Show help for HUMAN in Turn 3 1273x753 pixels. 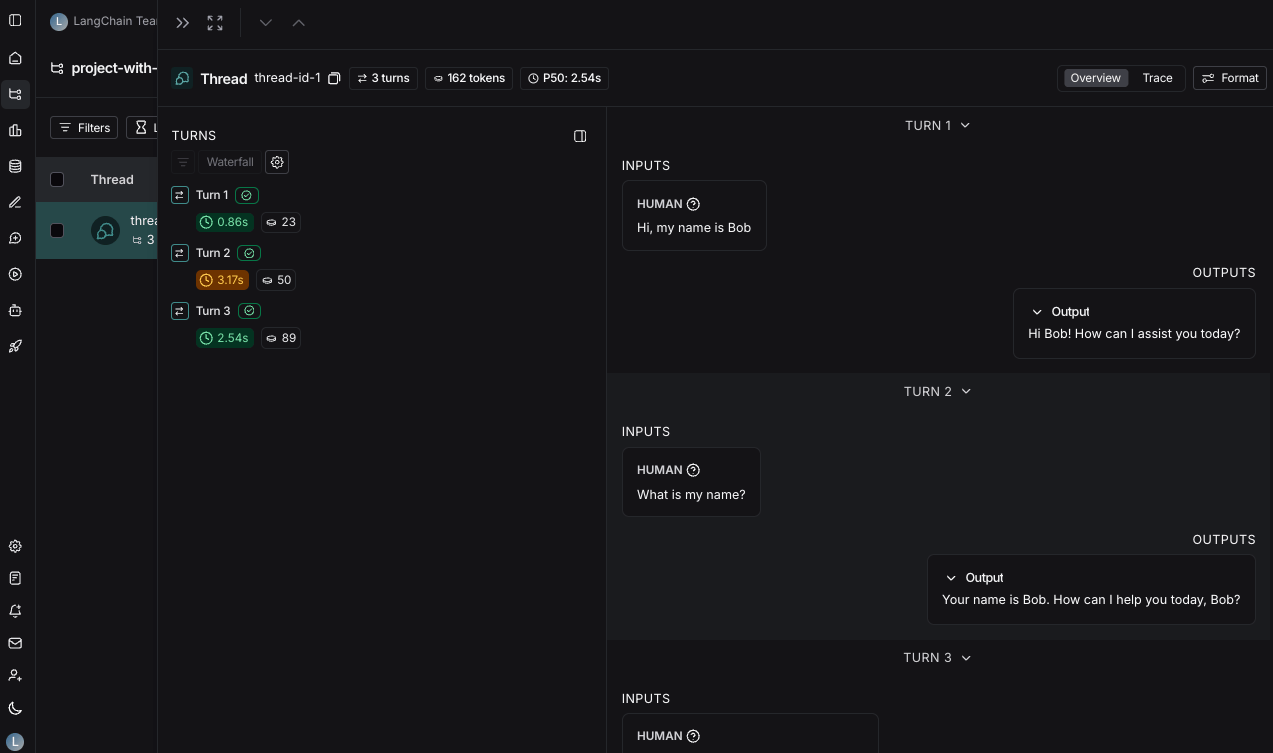click(x=693, y=736)
